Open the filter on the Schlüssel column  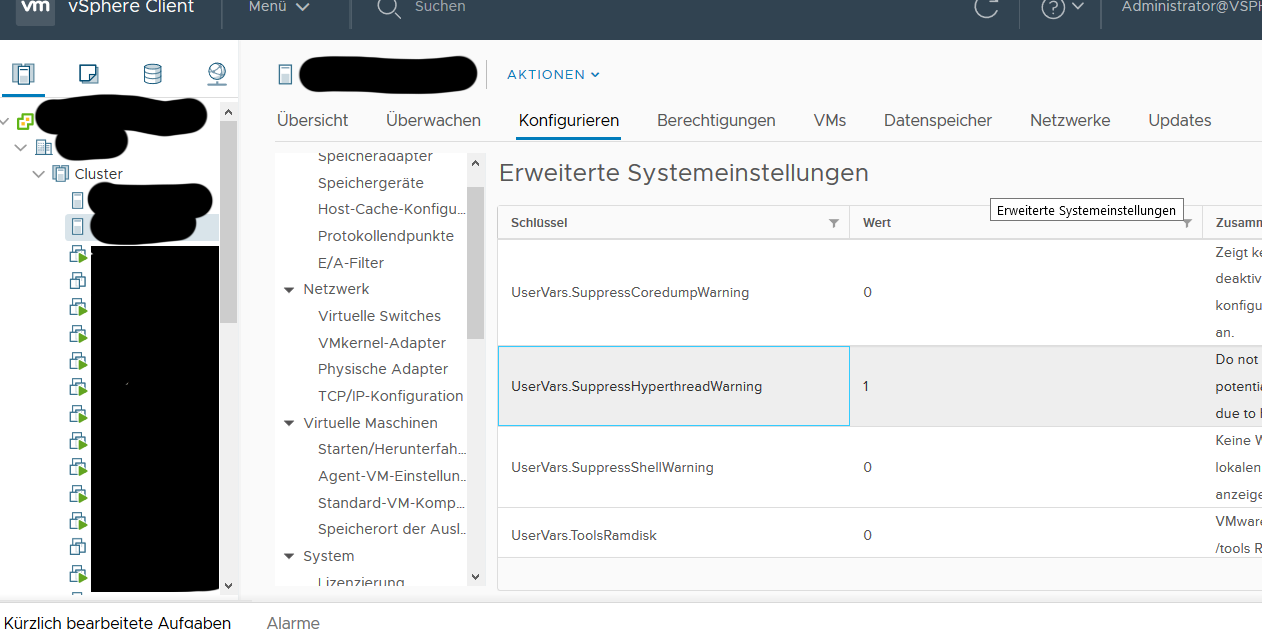pyautogui.click(x=834, y=222)
